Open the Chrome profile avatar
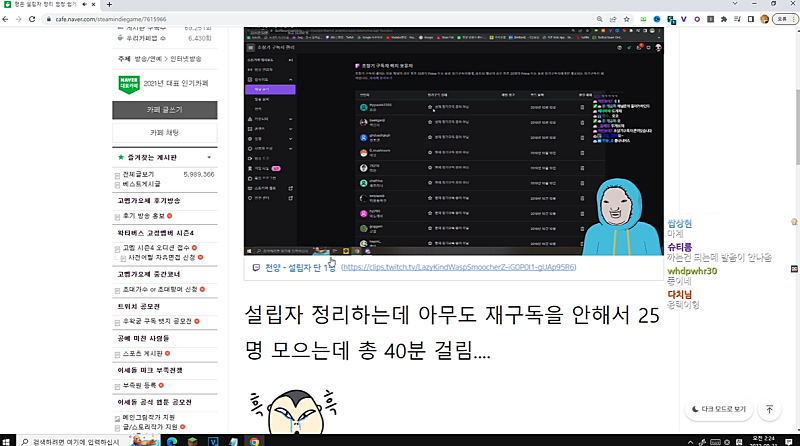 [764, 19]
